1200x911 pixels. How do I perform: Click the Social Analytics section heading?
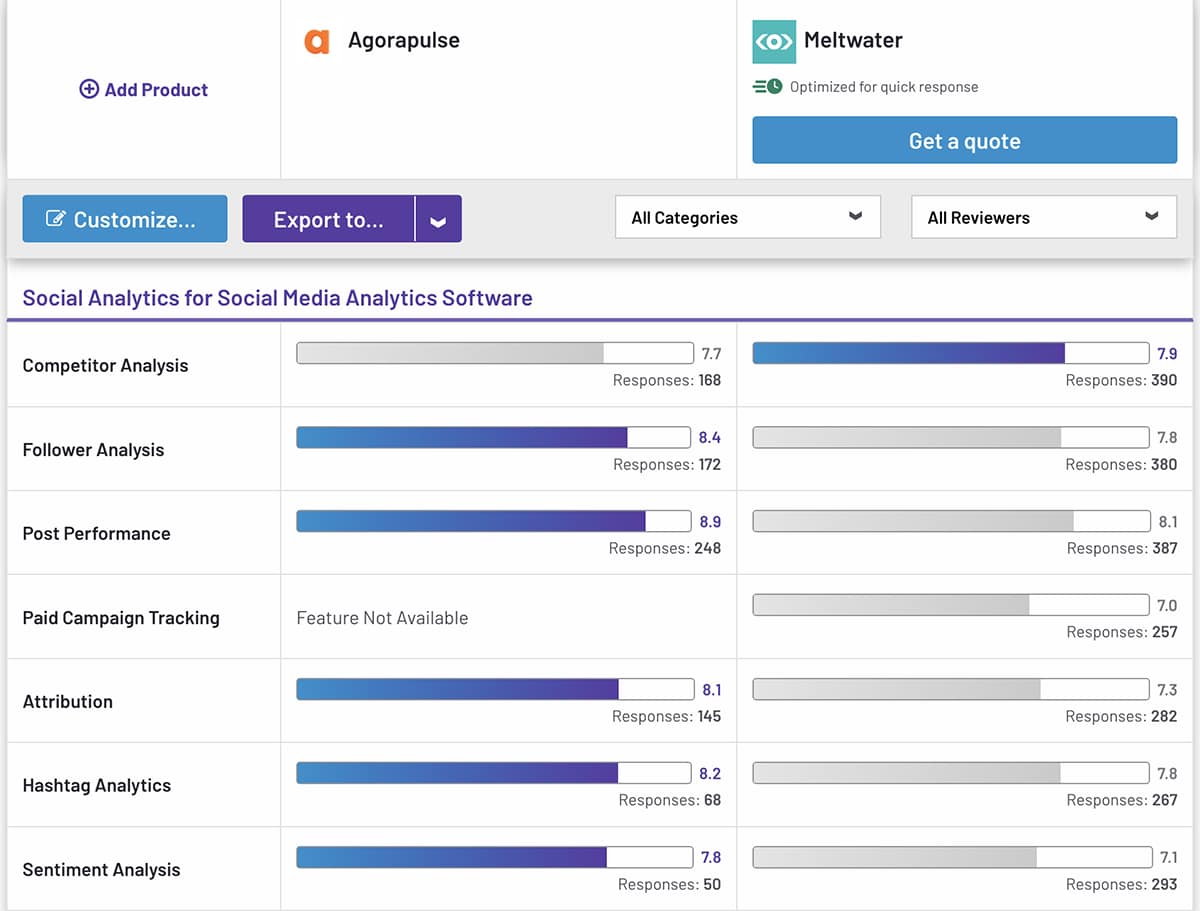[277, 298]
